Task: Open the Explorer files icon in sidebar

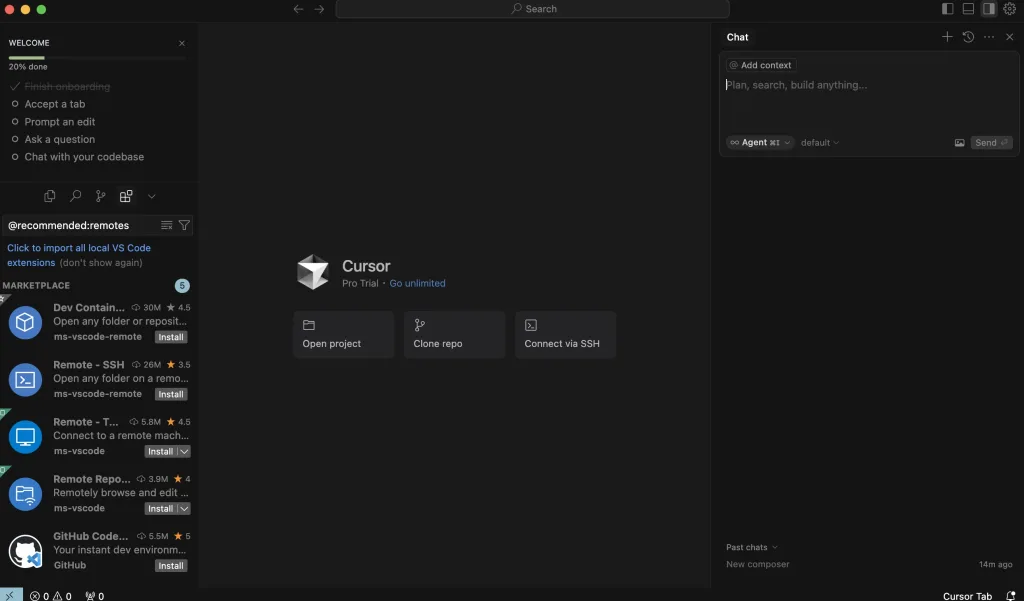Action: [x=50, y=196]
